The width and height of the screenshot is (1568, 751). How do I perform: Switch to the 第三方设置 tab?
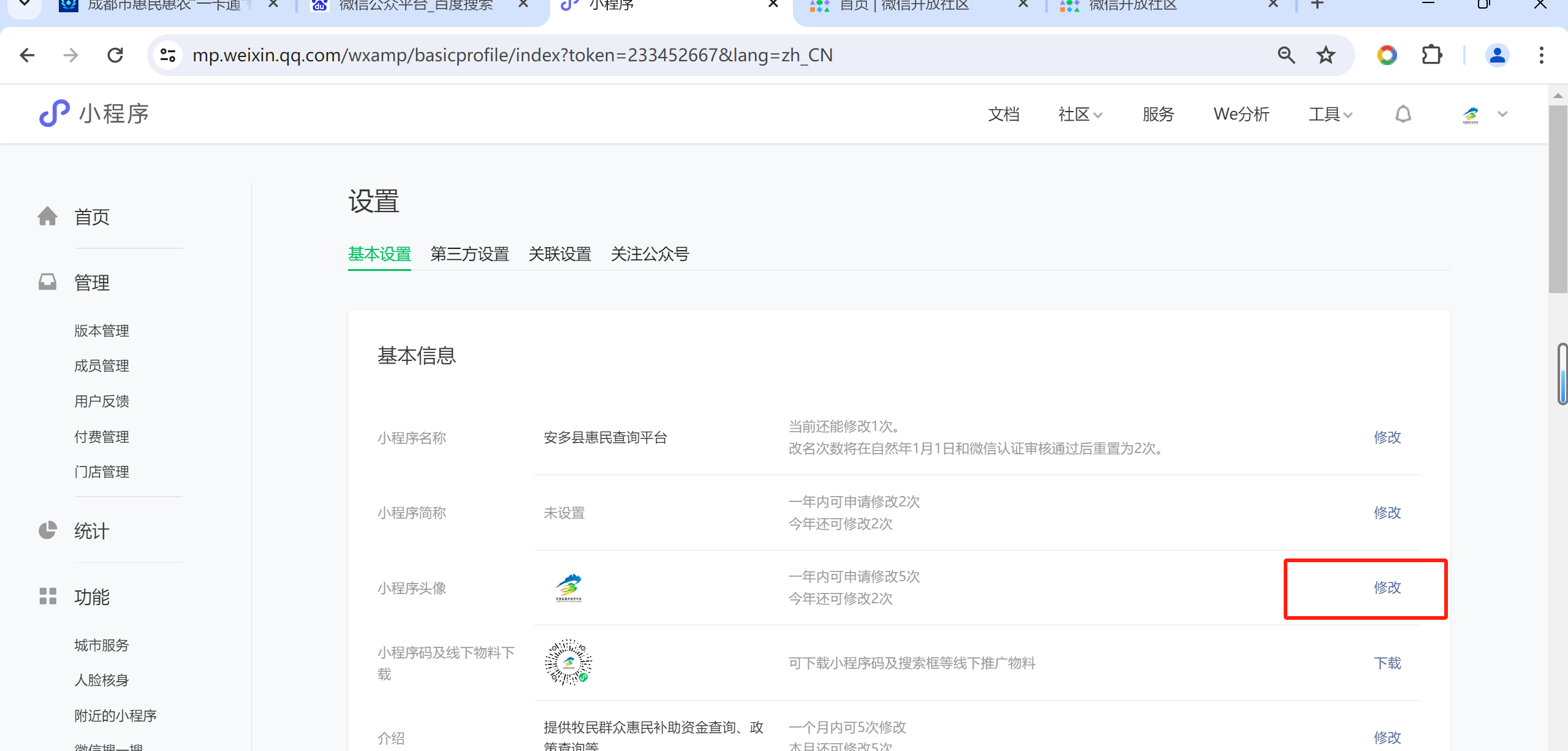[469, 254]
